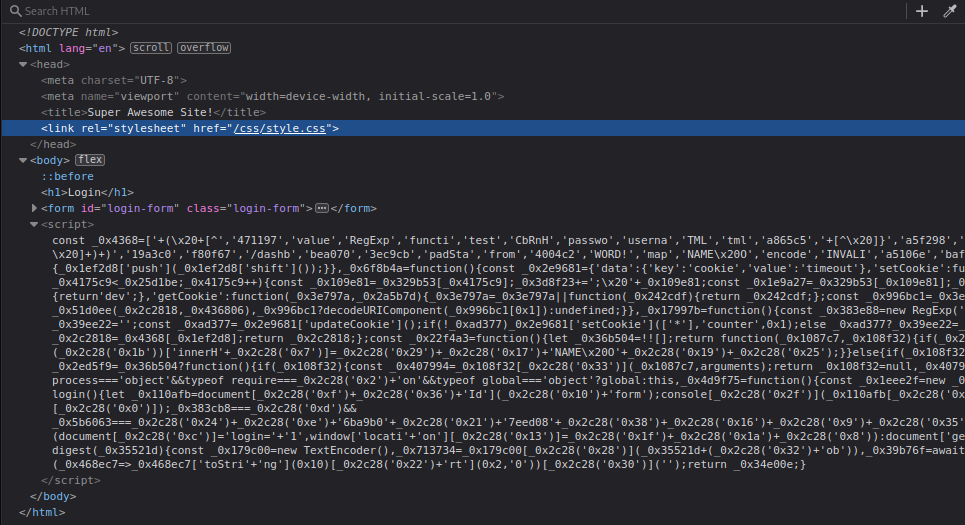Select the ::before pseudo-element node
The height and width of the screenshot is (525, 965).
(x=68, y=176)
